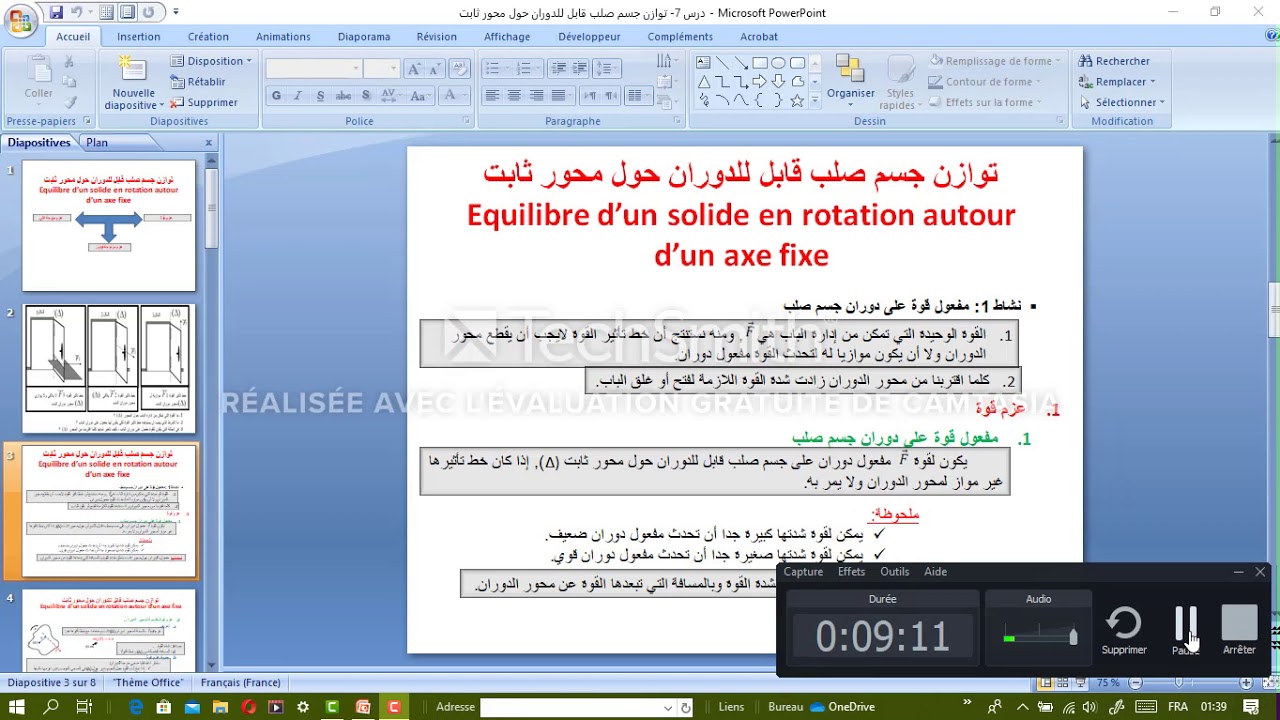The height and width of the screenshot is (720, 1280).
Task: Adjust the zoom slider in status bar
Action: [x=1180, y=683]
